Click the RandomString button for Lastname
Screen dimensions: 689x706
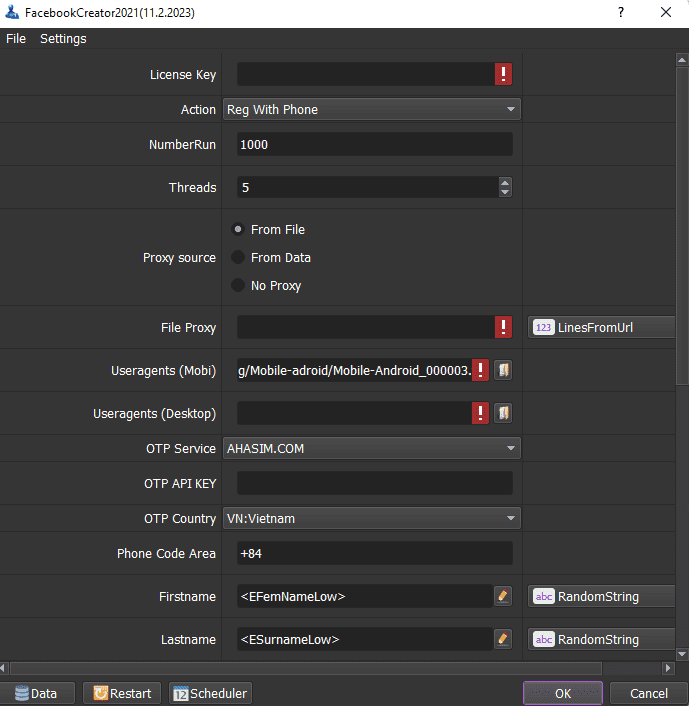coord(602,639)
